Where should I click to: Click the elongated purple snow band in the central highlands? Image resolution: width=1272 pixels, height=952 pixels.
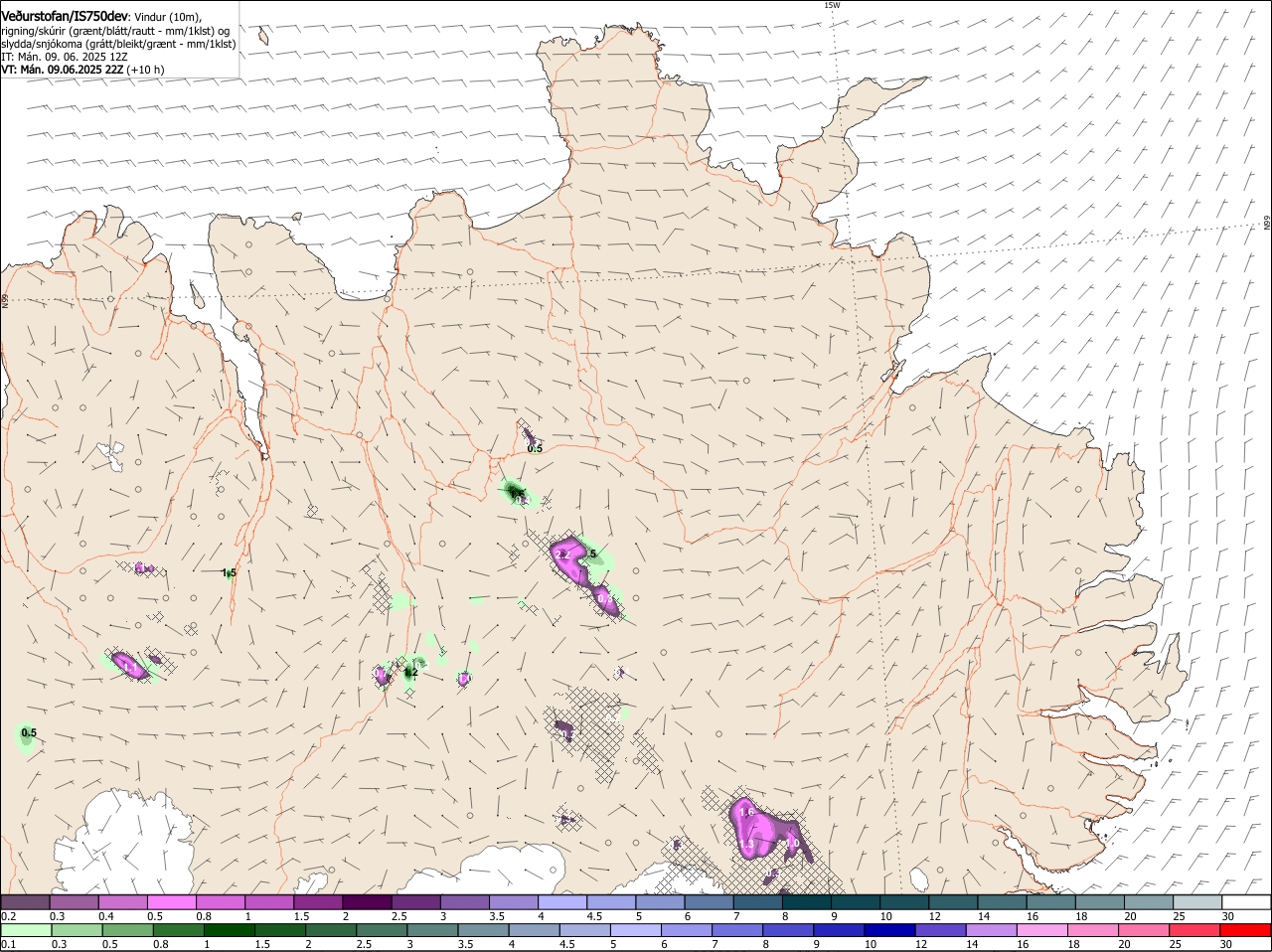coord(584,574)
